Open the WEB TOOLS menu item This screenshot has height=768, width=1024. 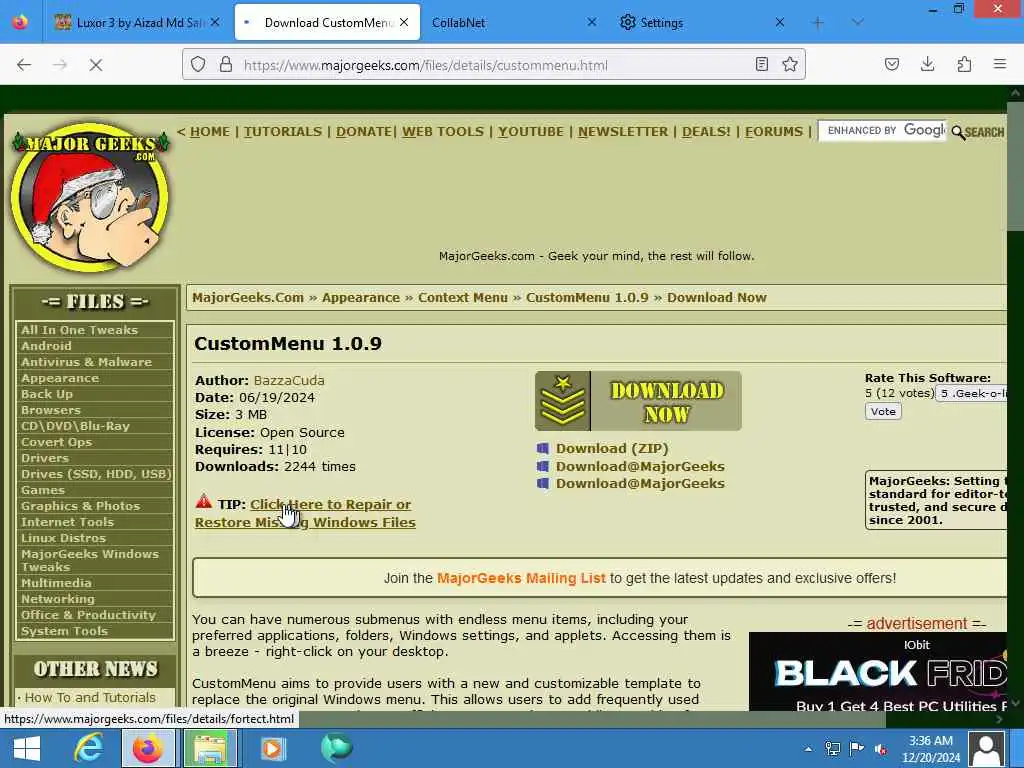tap(443, 131)
